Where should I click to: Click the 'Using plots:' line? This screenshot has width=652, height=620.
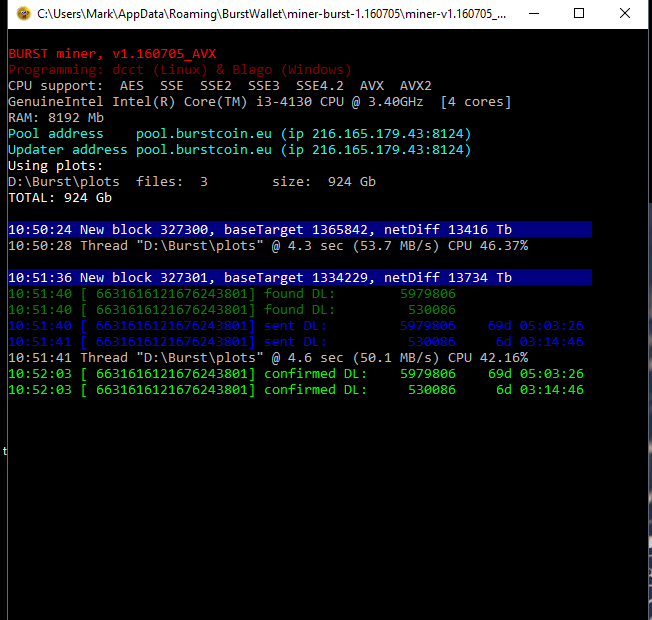pos(56,166)
